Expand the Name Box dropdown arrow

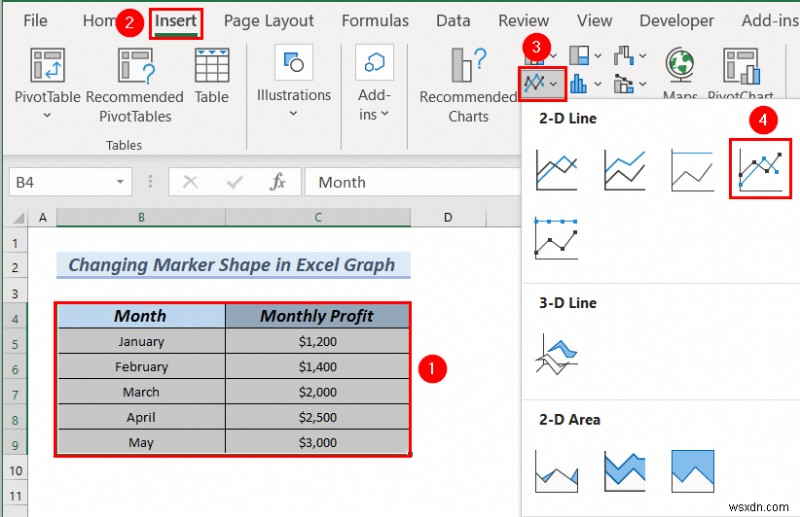(120, 182)
